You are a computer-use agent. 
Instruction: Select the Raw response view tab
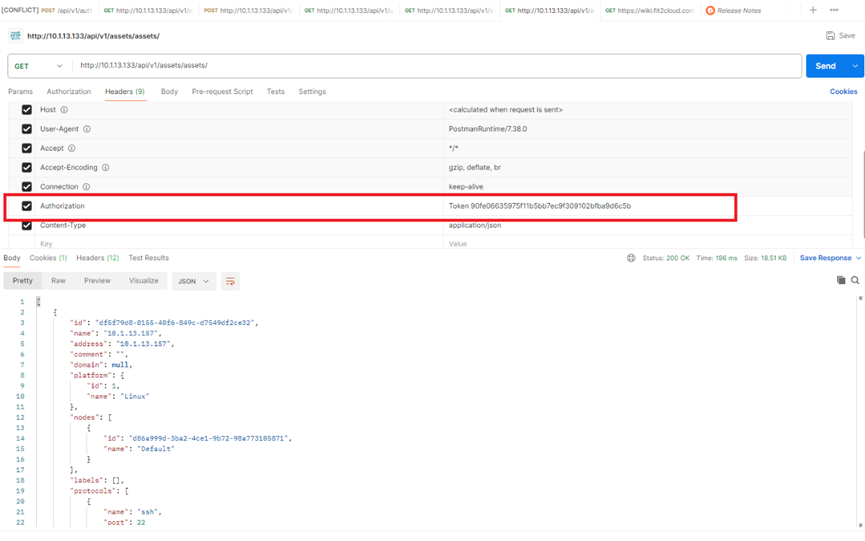58,281
